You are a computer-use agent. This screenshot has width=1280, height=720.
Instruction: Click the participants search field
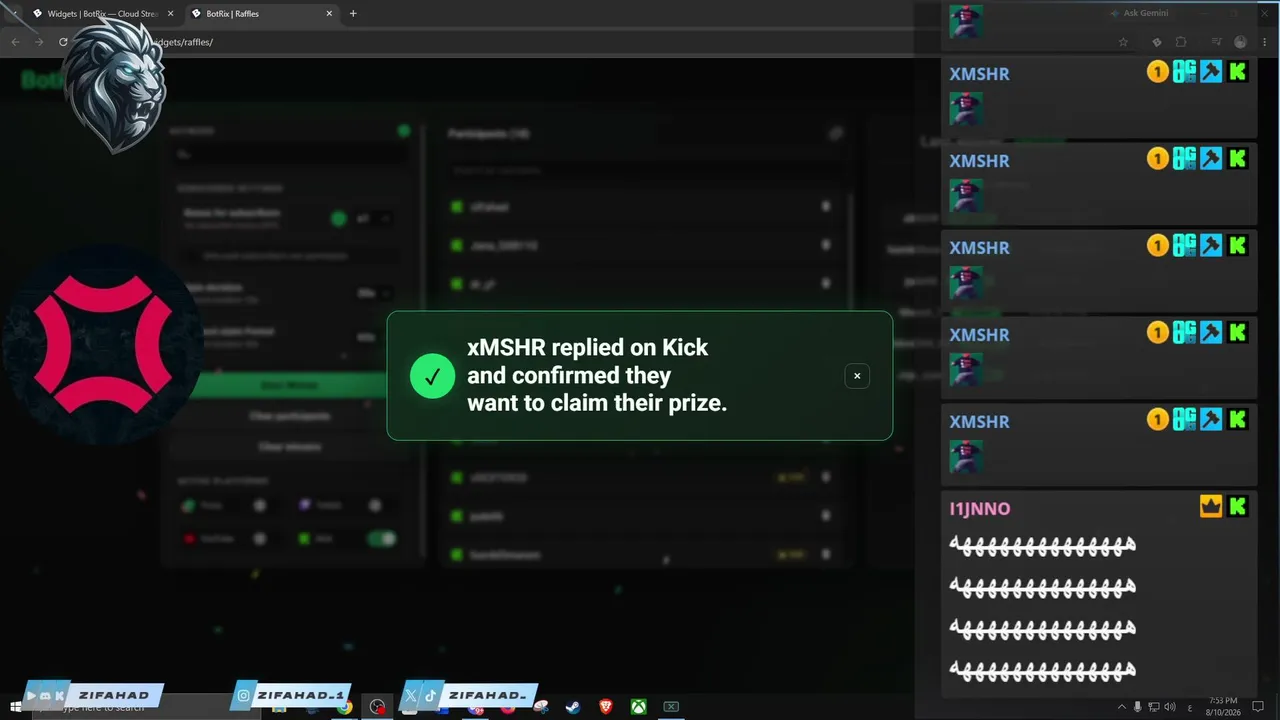[646, 170]
